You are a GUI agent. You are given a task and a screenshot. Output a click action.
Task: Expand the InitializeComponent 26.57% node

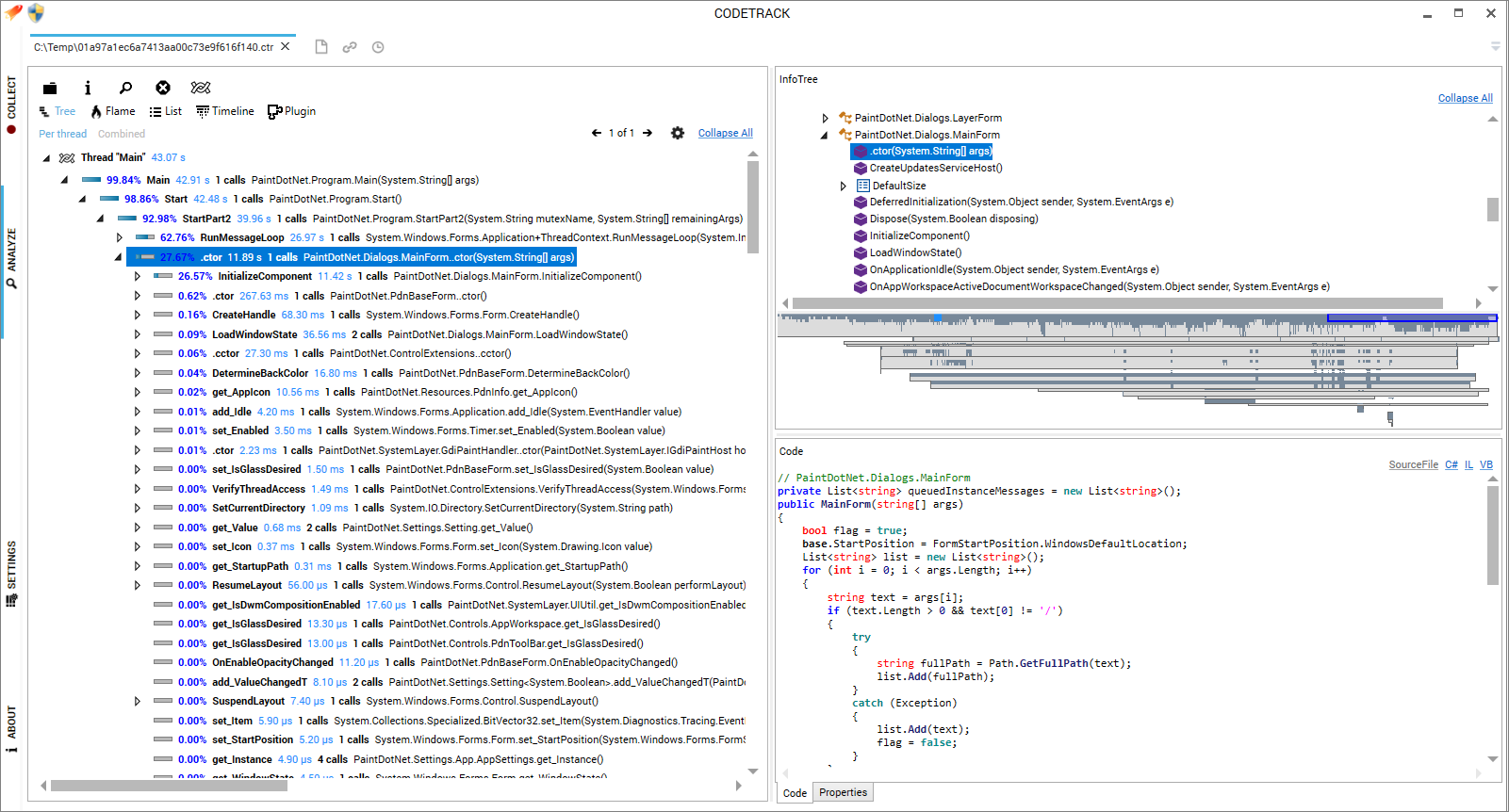tap(137, 276)
